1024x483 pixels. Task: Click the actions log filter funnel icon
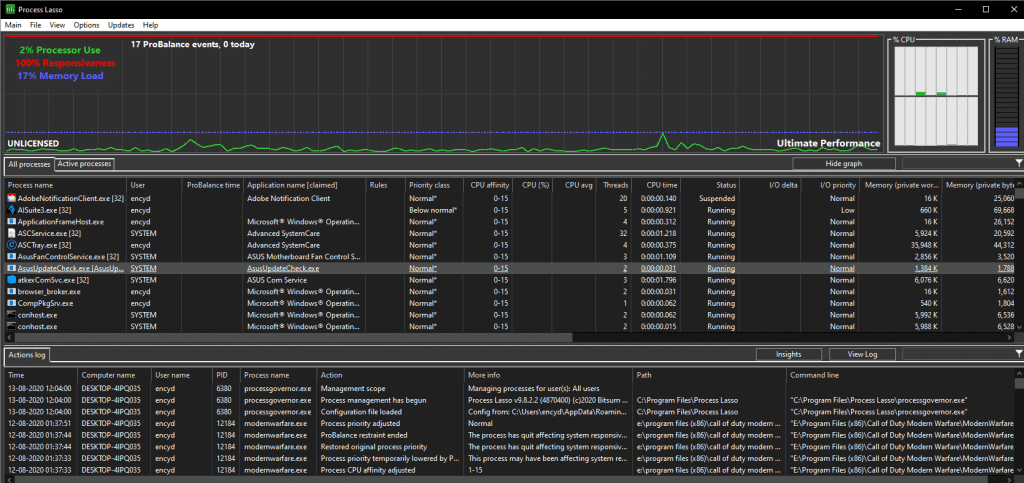[1019, 354]
